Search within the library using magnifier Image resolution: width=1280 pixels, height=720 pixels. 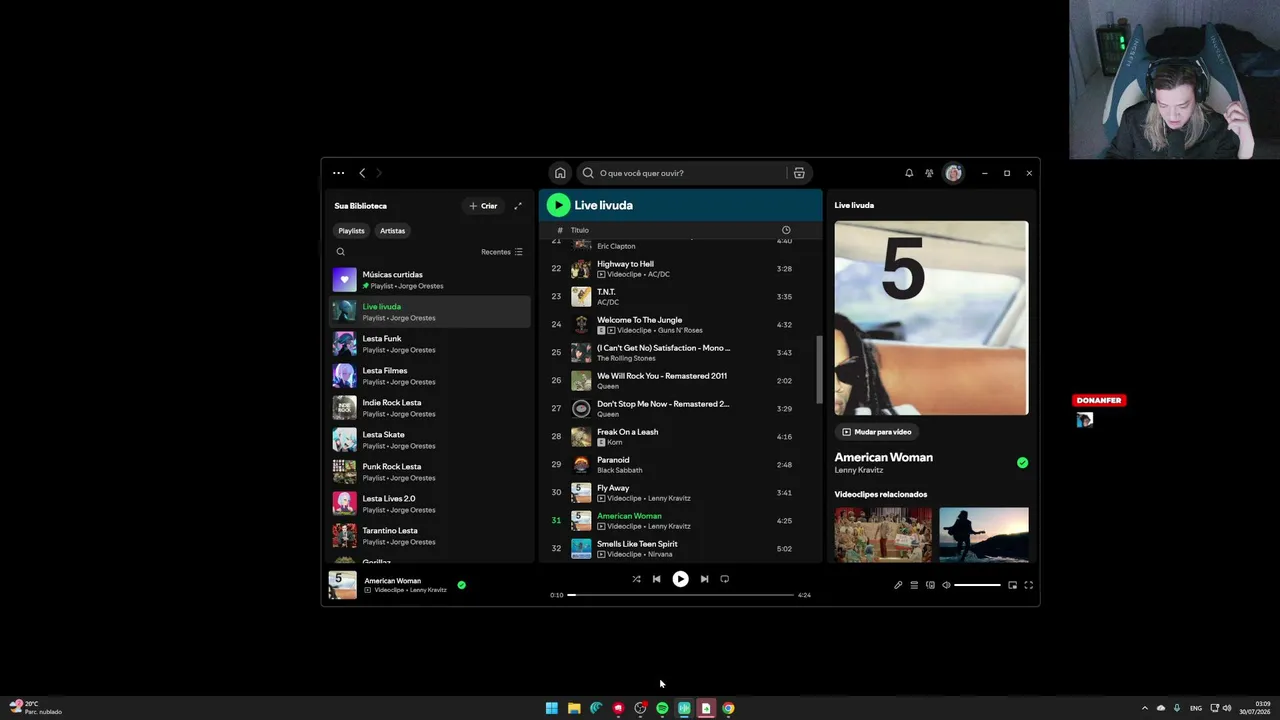click(340, 252)
